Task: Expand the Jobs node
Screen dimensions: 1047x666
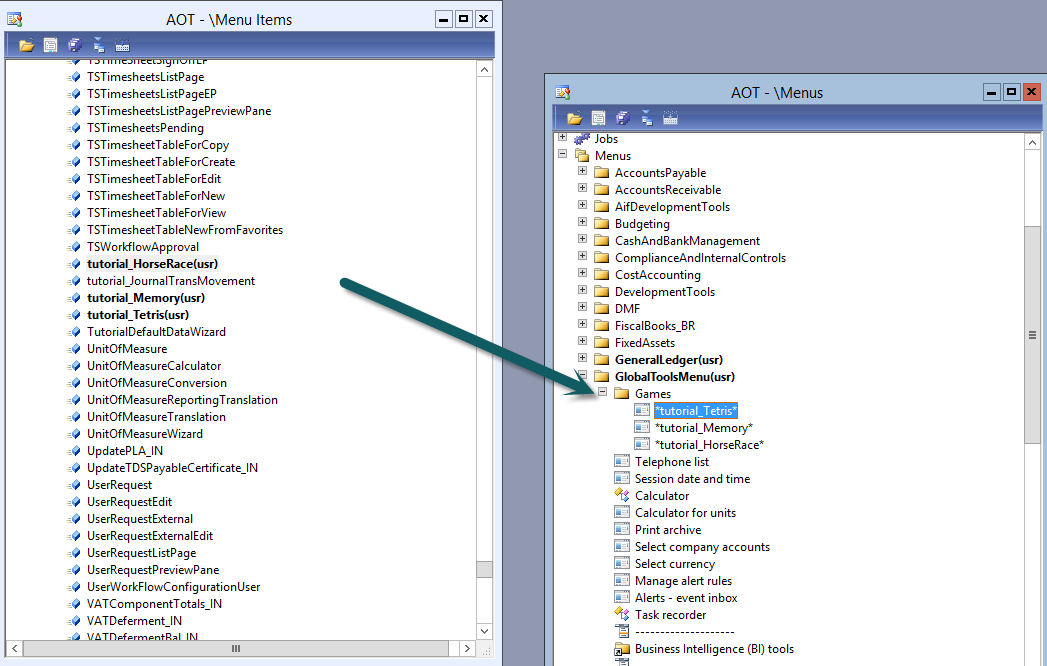Action: pyautogui.click(x=562, y=138)
